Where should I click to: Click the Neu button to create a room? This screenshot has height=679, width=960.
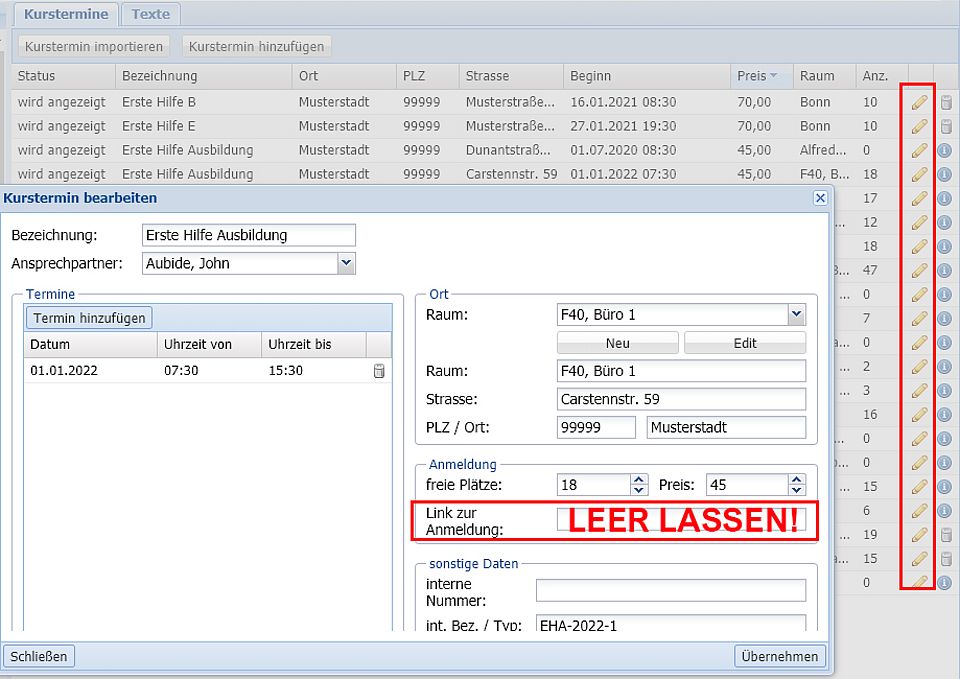point(617,343)
